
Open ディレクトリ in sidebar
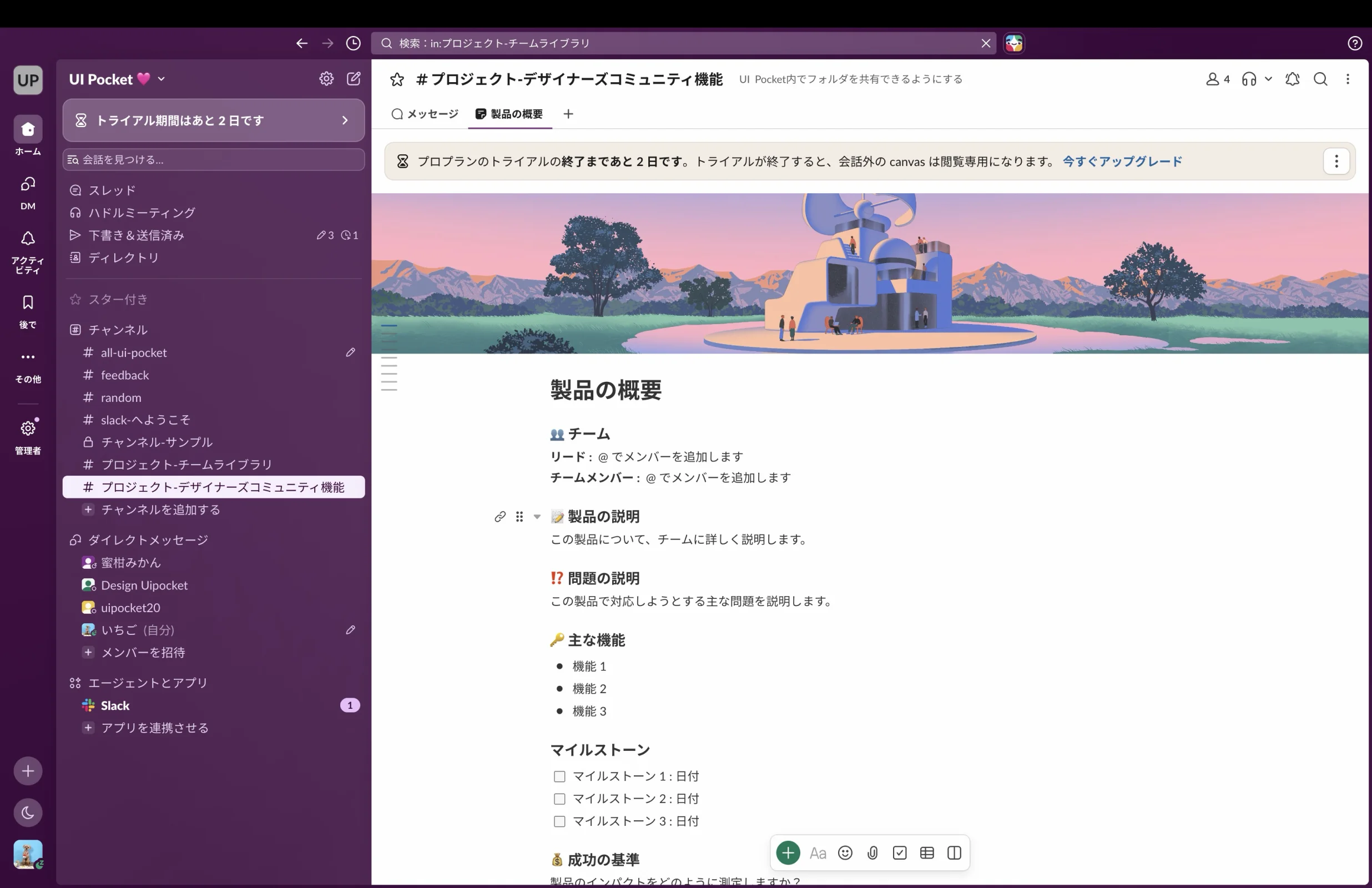(x=213, y=258)
